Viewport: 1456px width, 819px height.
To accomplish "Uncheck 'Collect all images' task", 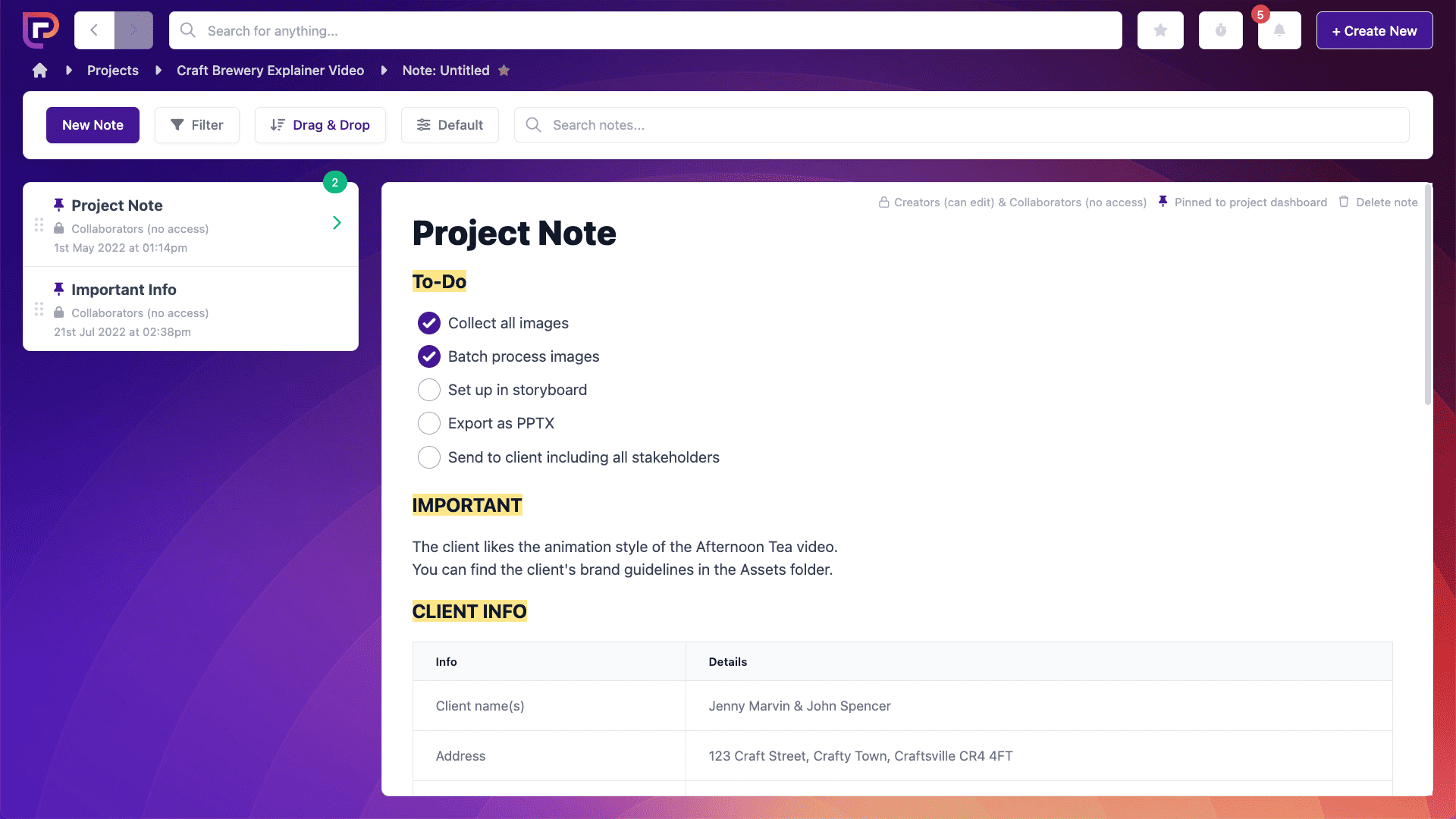I will pos(428,323).
